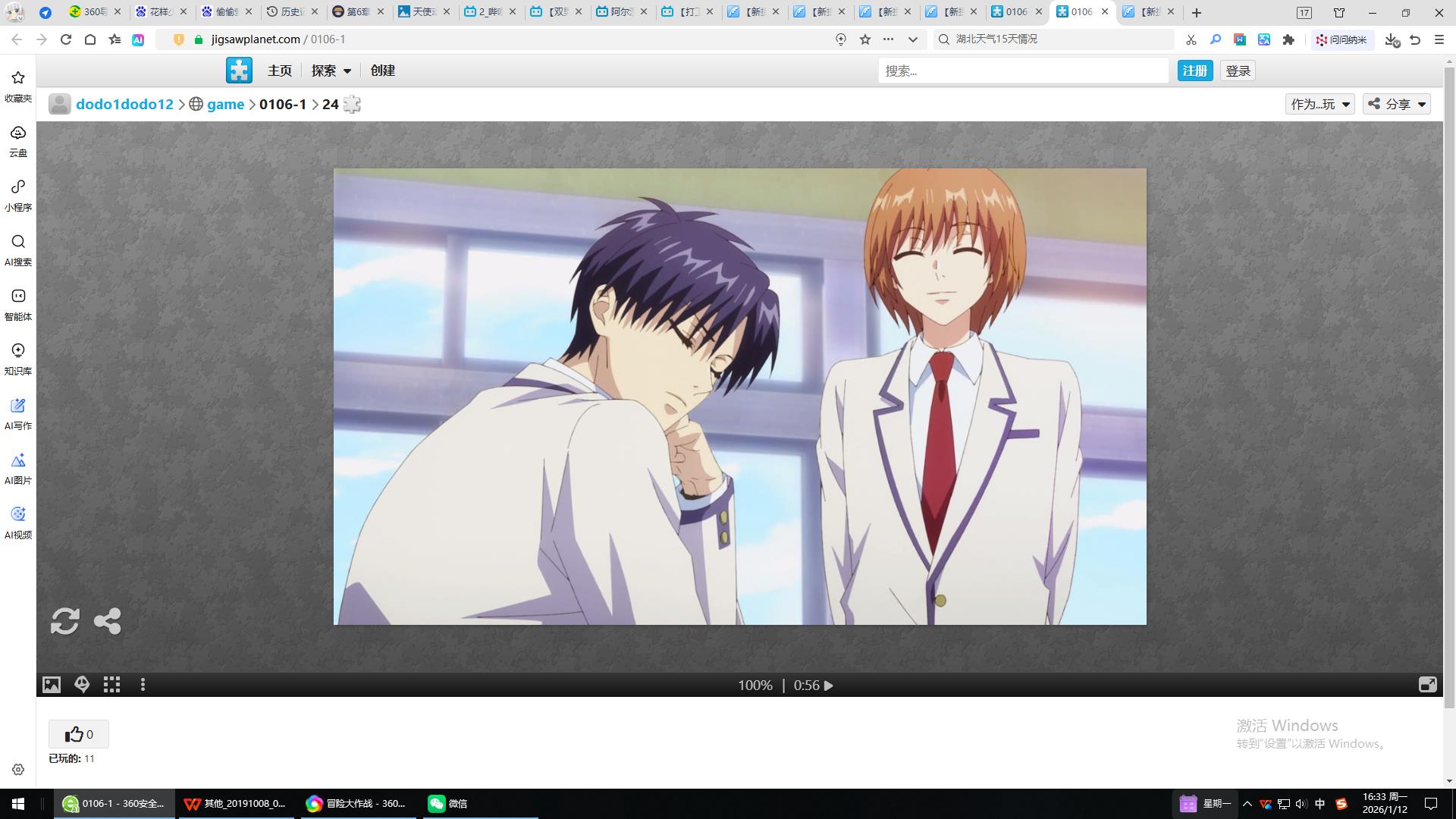The image size is (1456, 819).
Task: Open WeChat from the Windows taskbar
Action: [447, 804]
